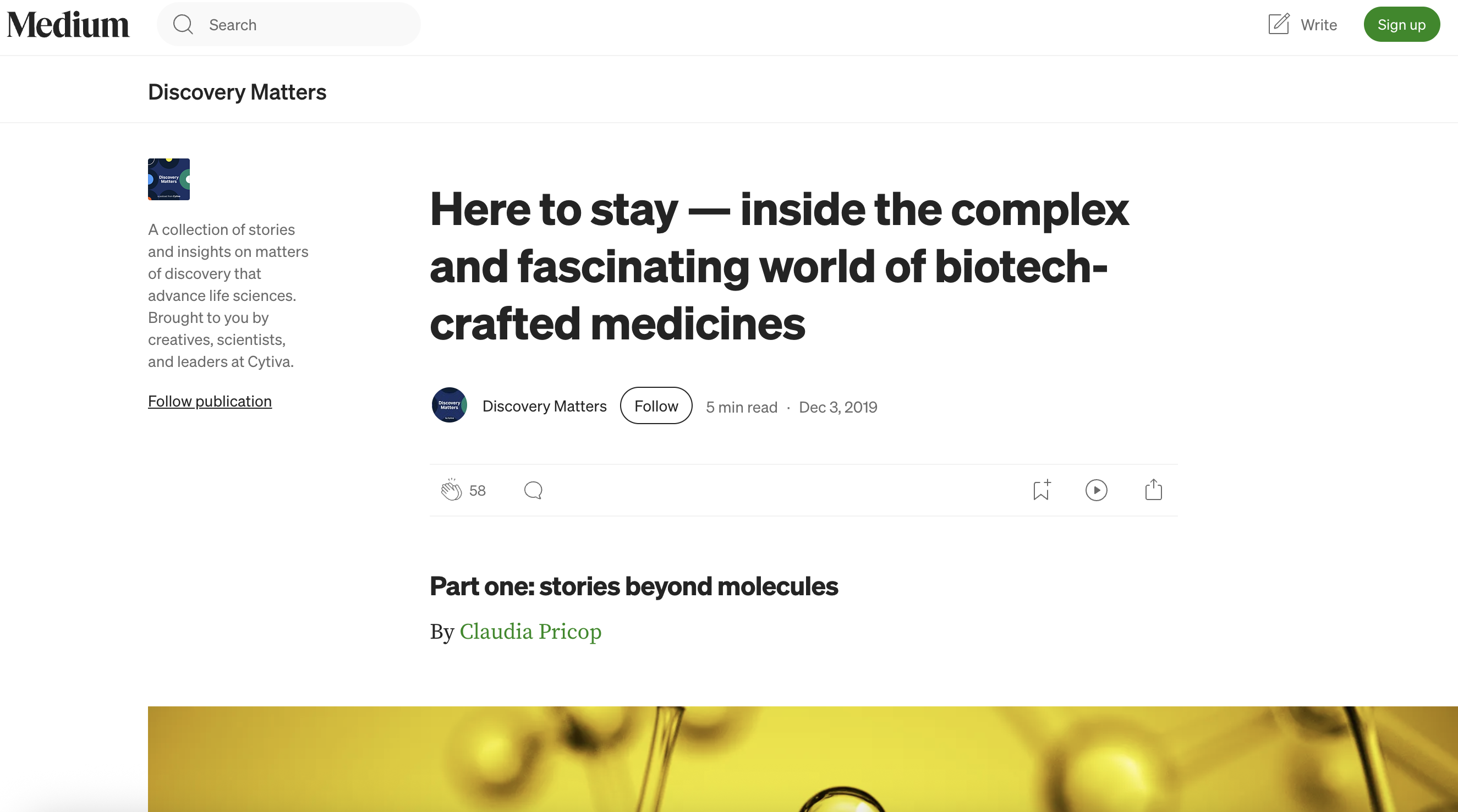Toggle Follow for Discovery Matters author
Image resolution: width=1458 pixels, height=812 pixels.
click(x=655, y=405)
